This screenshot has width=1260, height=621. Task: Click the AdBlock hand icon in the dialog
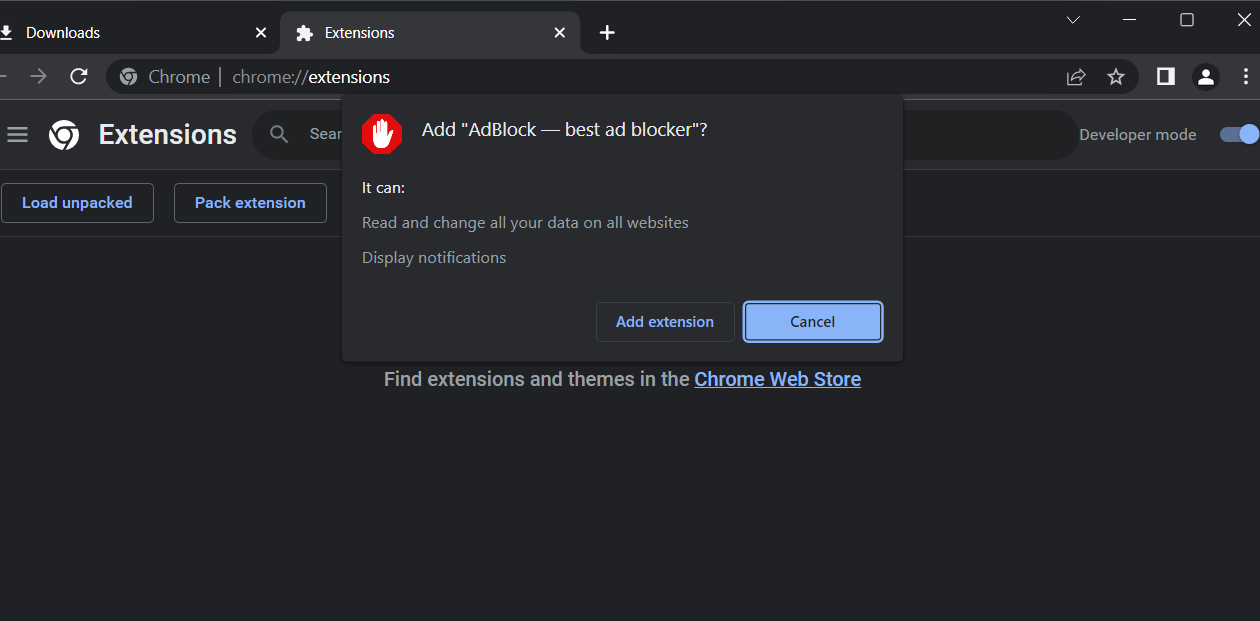pos(382,133)
